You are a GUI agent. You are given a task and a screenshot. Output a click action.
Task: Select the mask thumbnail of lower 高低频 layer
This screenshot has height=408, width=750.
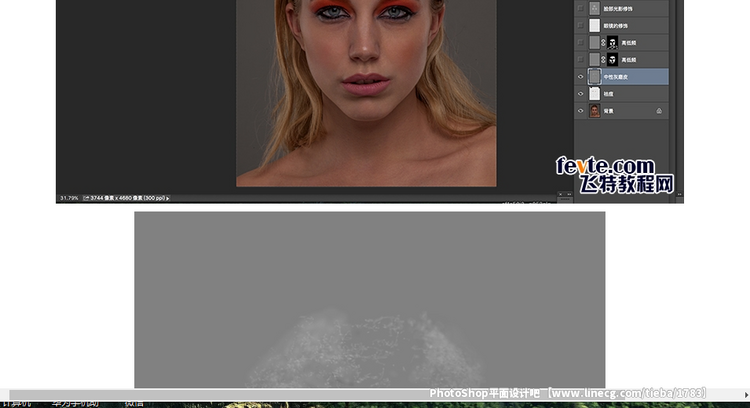[x=611, y=60]
